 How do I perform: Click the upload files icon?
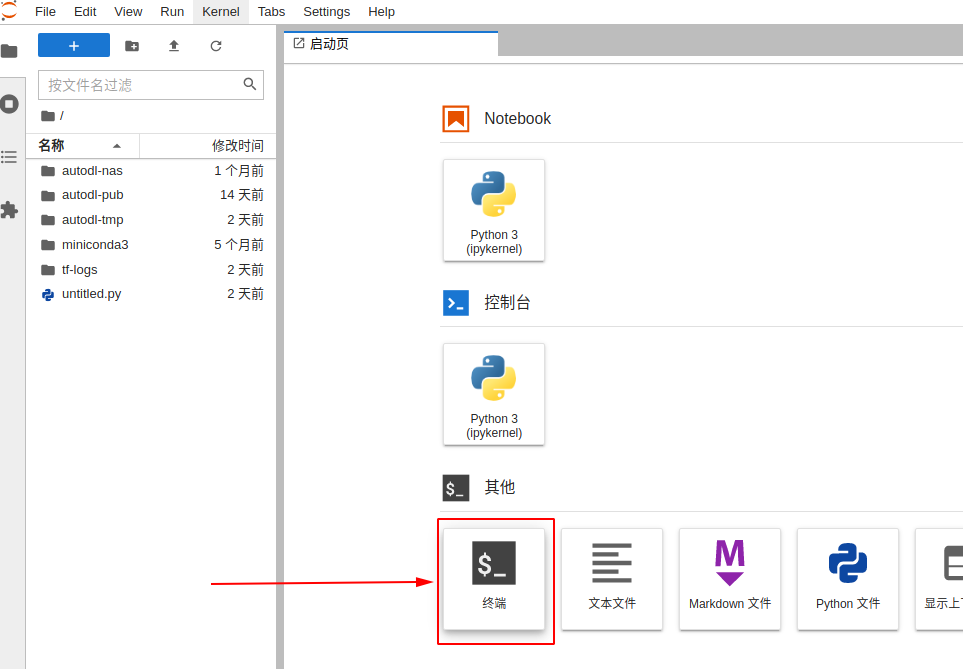click(174, 45)
